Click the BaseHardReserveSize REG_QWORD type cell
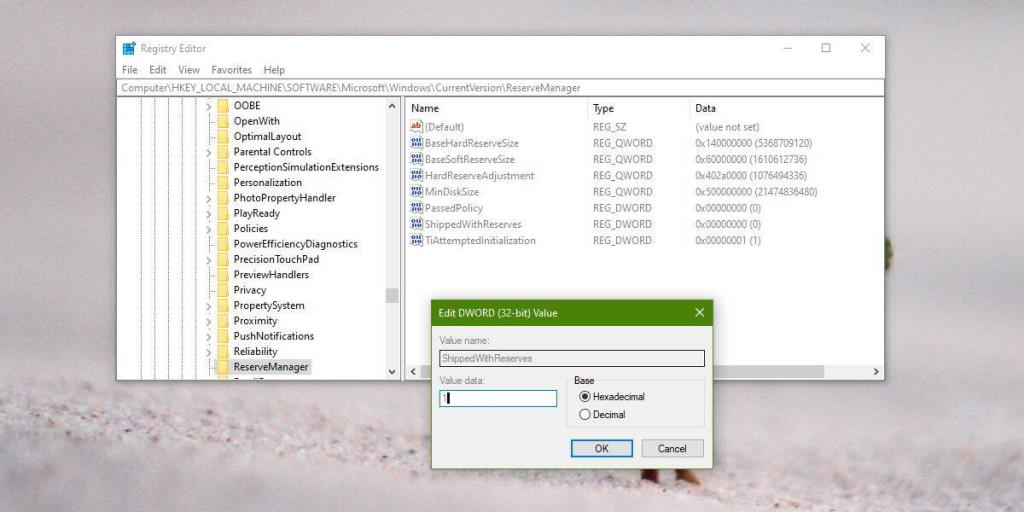This screenshot has width=1024, height=512. pyautogui.click(x=622, y=143)
